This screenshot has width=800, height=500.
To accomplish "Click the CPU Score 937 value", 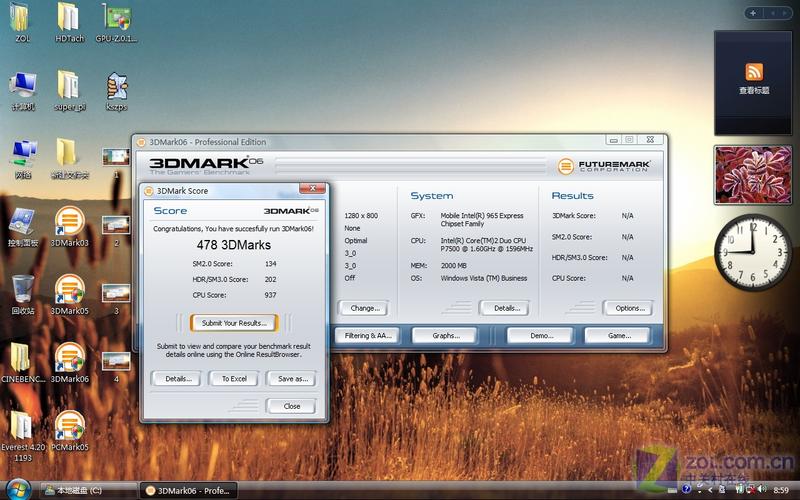I will point(270,295).
